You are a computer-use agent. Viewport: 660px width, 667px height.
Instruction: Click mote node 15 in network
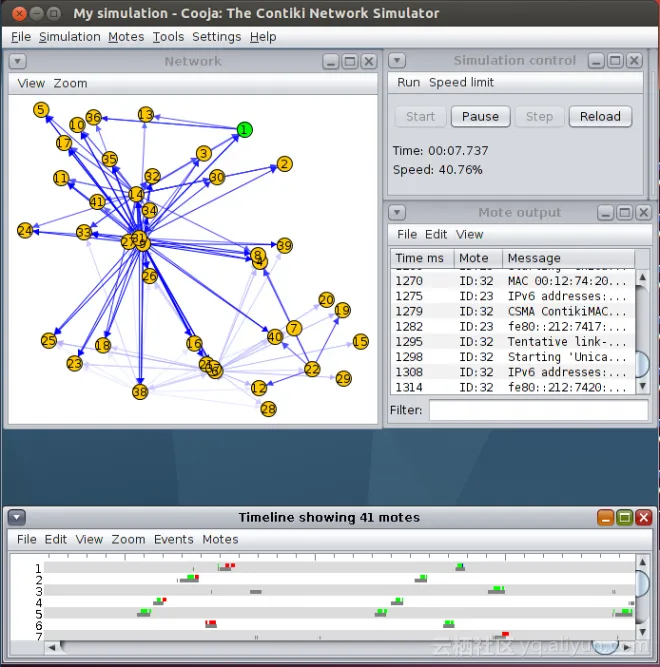click(360, 342)
